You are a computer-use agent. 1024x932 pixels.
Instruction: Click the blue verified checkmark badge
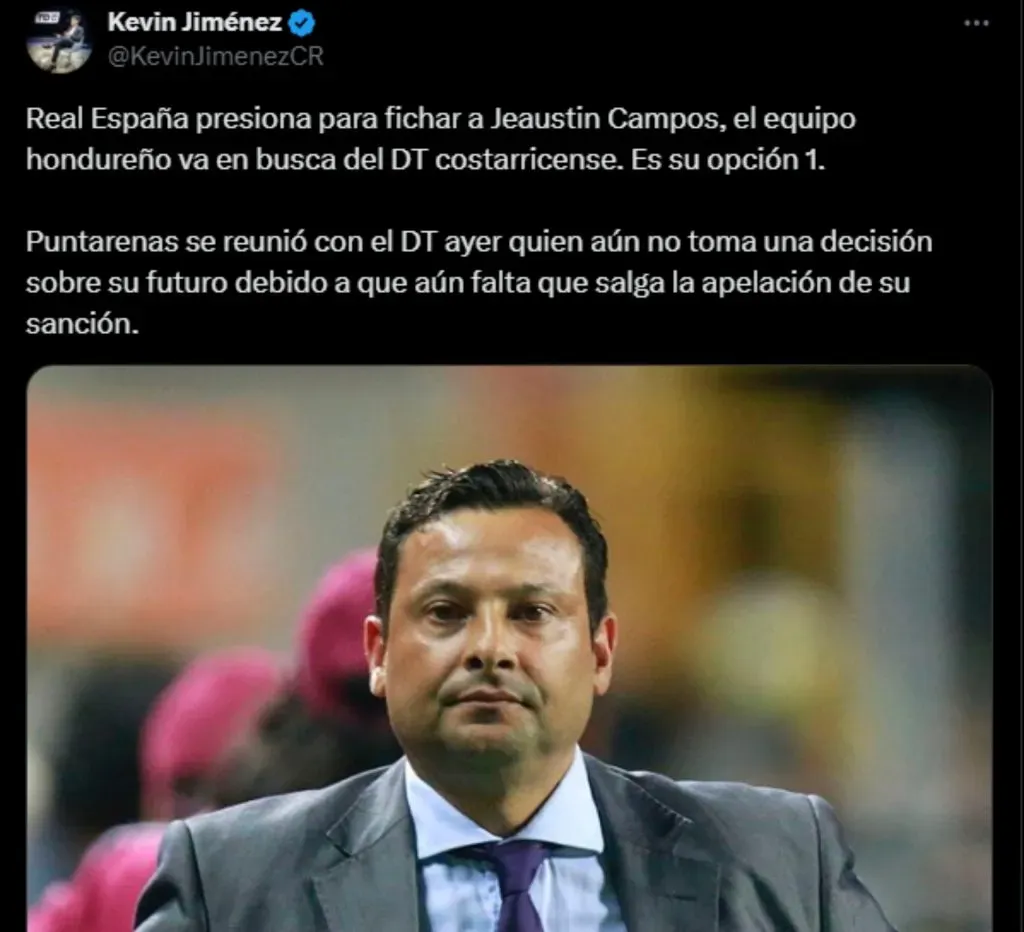(x=302, y=24)
